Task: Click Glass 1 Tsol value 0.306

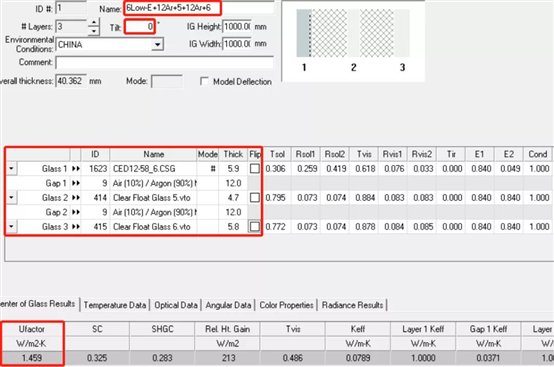Action: click(x=277, y=169)
